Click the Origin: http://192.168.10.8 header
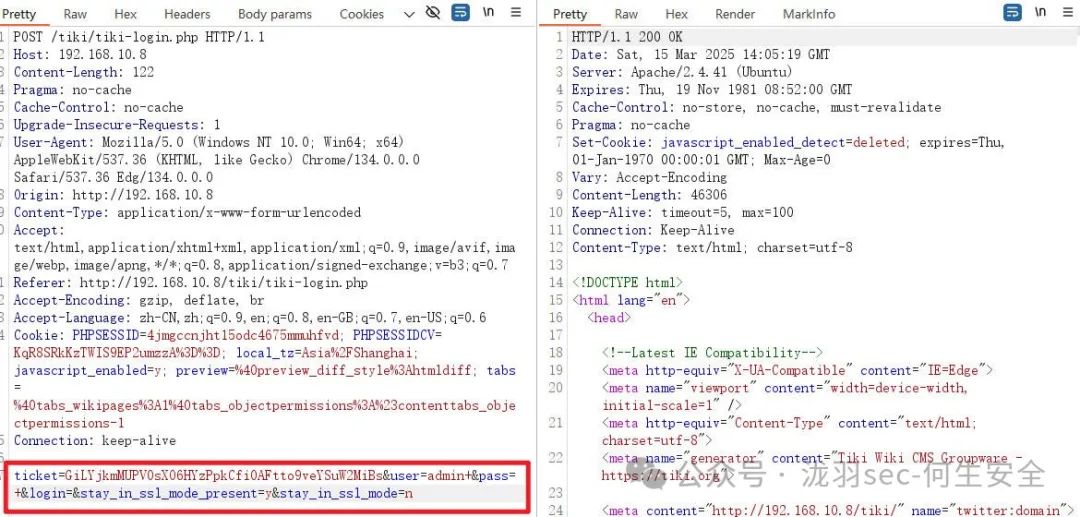Viewport: 1080px width, 517px height. 114,195
